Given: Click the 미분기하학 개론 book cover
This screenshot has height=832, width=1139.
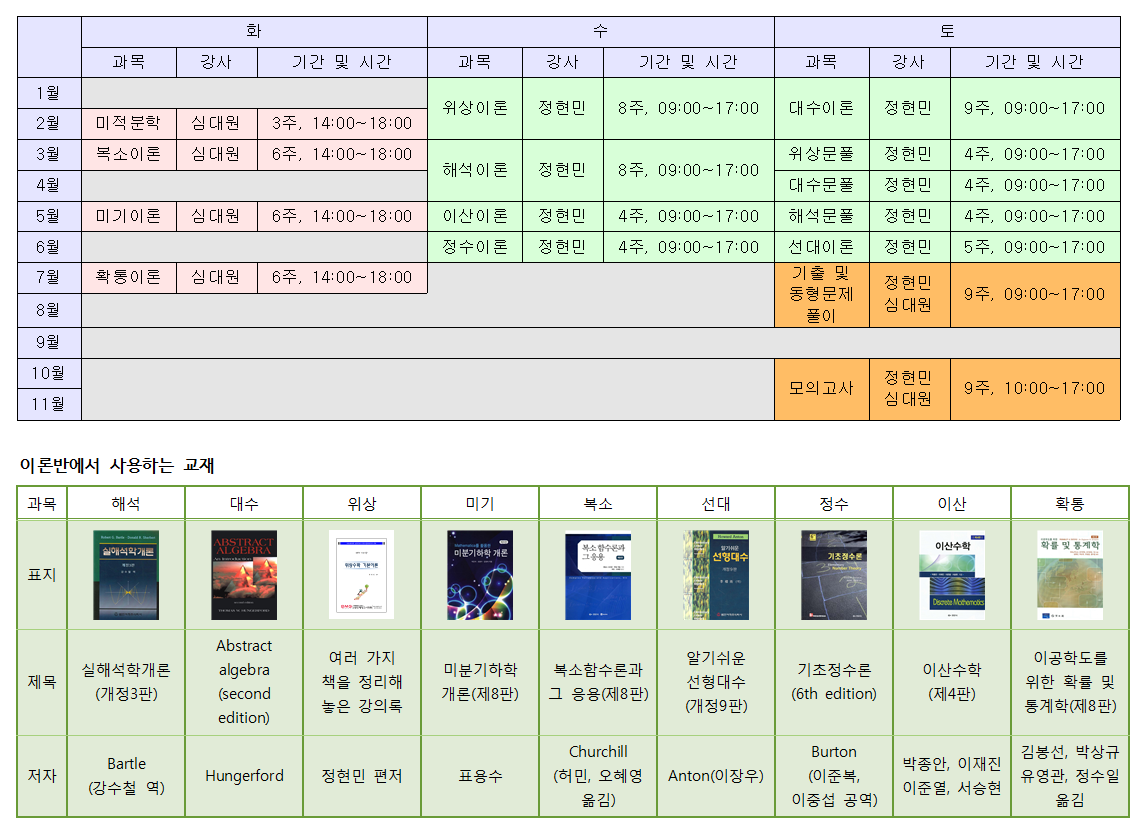Looking at the screenshot, I should tap(480, 575).
